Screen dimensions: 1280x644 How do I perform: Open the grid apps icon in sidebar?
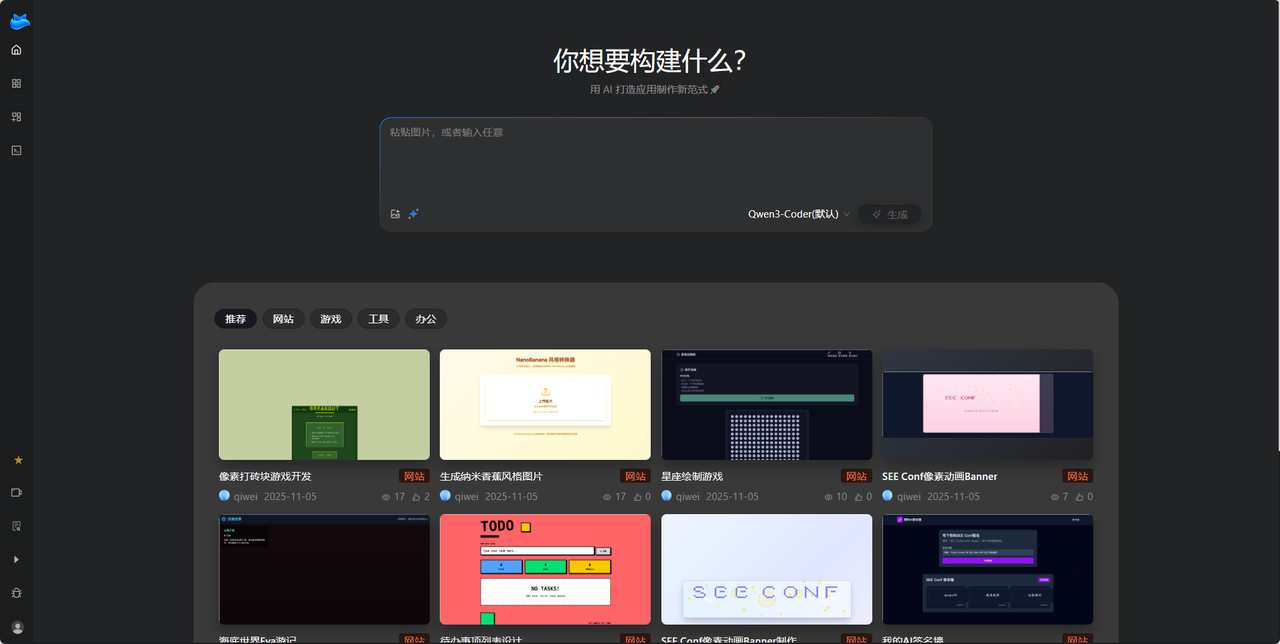coord(16,83)
